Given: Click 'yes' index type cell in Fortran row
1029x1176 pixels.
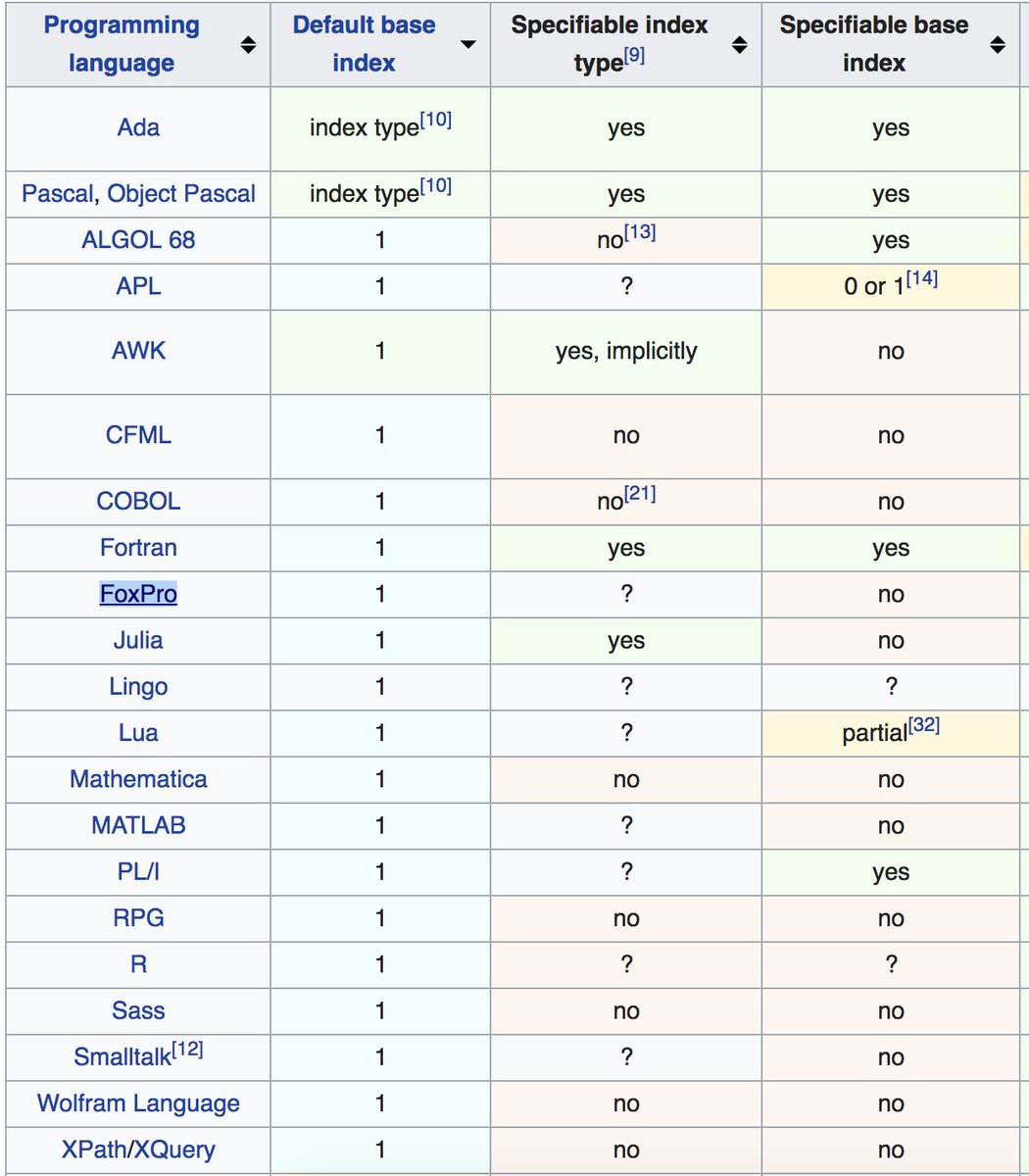Looking at the screenshot, I should tap(626, 548).
